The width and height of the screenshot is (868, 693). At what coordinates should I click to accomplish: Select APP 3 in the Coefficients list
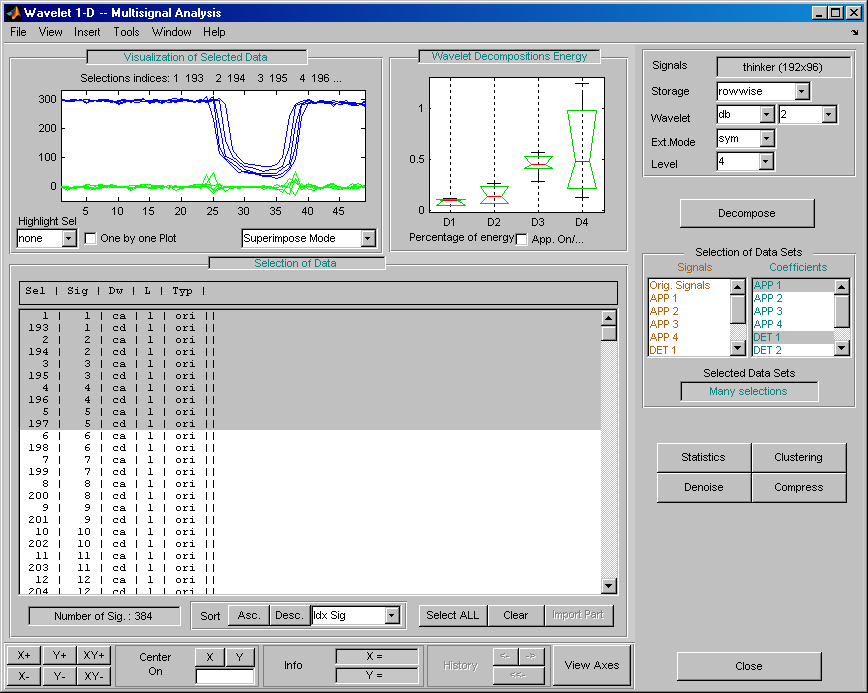point(768,311)
